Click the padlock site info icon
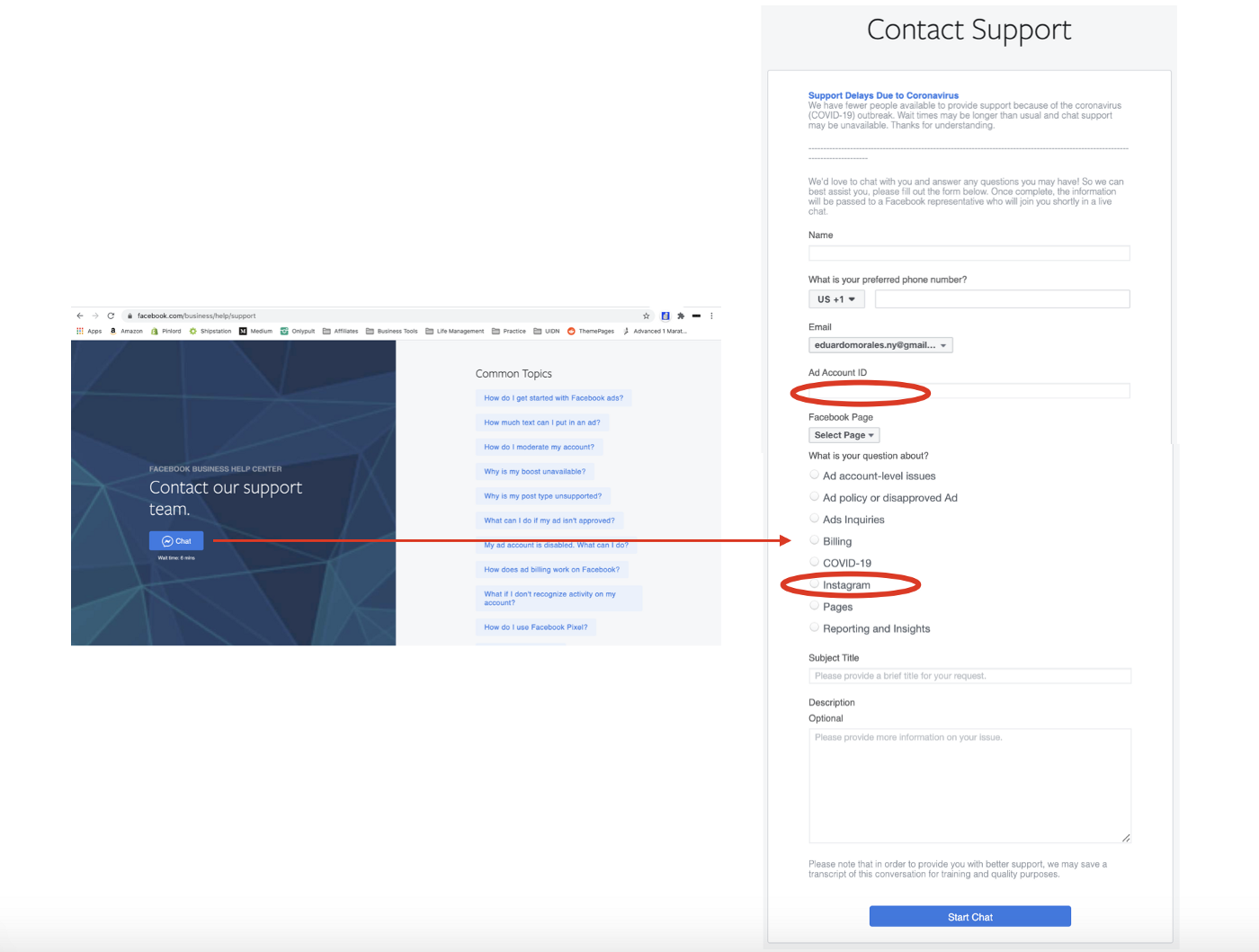The height and width of the screenshot is (952, 1259). coord(130,316)
